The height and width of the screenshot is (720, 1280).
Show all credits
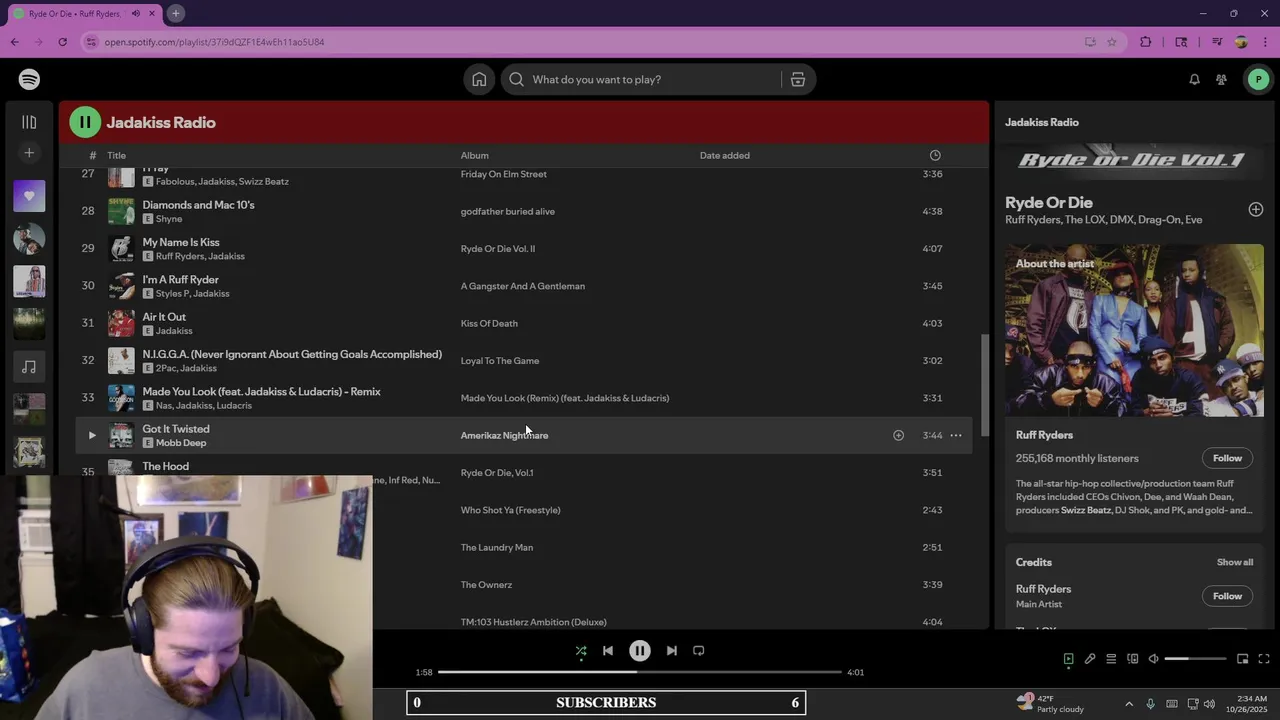(x=1235, y=562)
